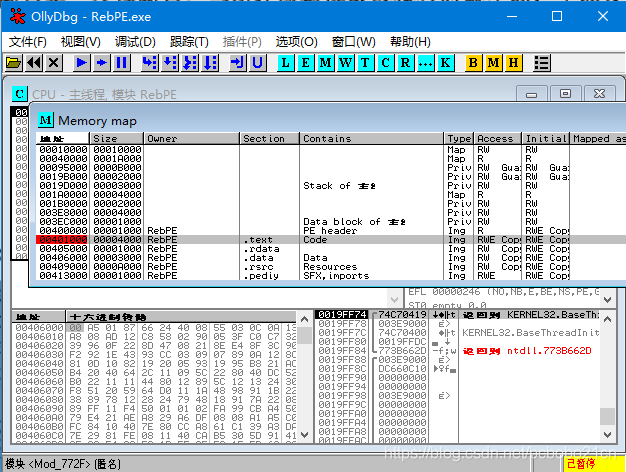Click the Trace into icon

point(190,63)
